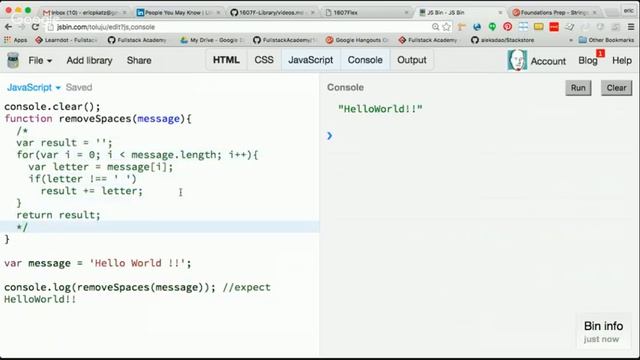Click Add library
This screenshot has height=360, width=640.
click(x=89, y=60)
